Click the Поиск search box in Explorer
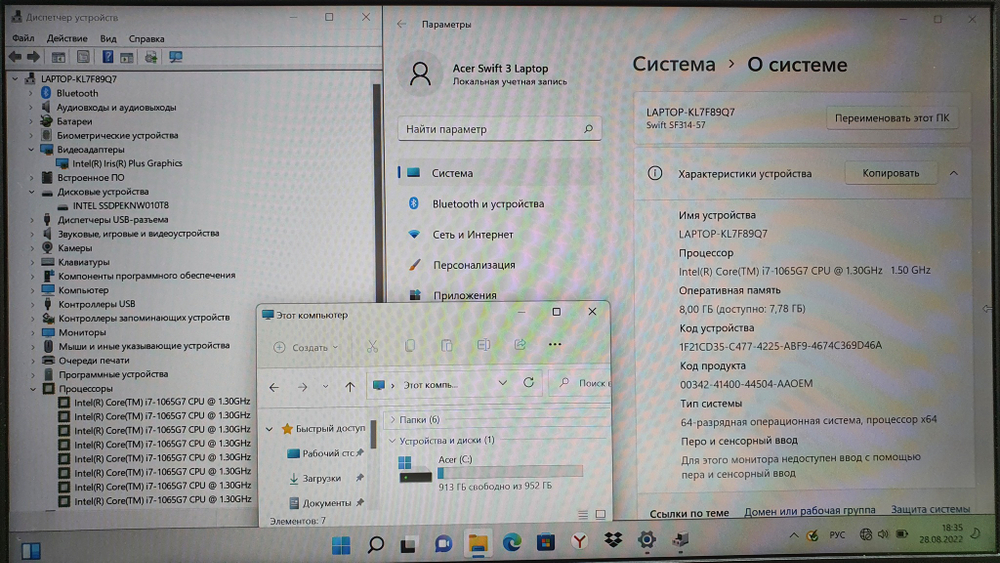This screenshot has height=563, width=1000. pos(580,383)
